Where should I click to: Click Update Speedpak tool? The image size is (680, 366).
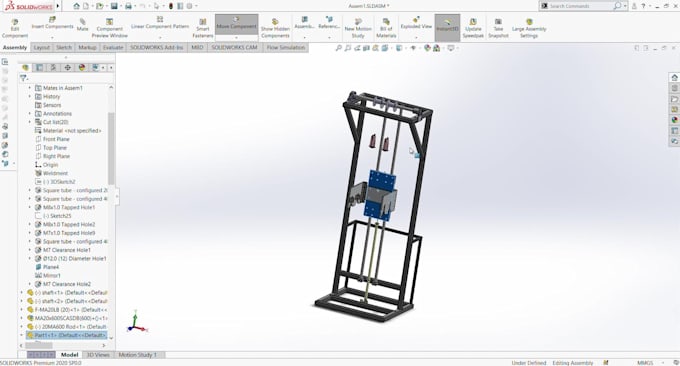tap(473, 28)
